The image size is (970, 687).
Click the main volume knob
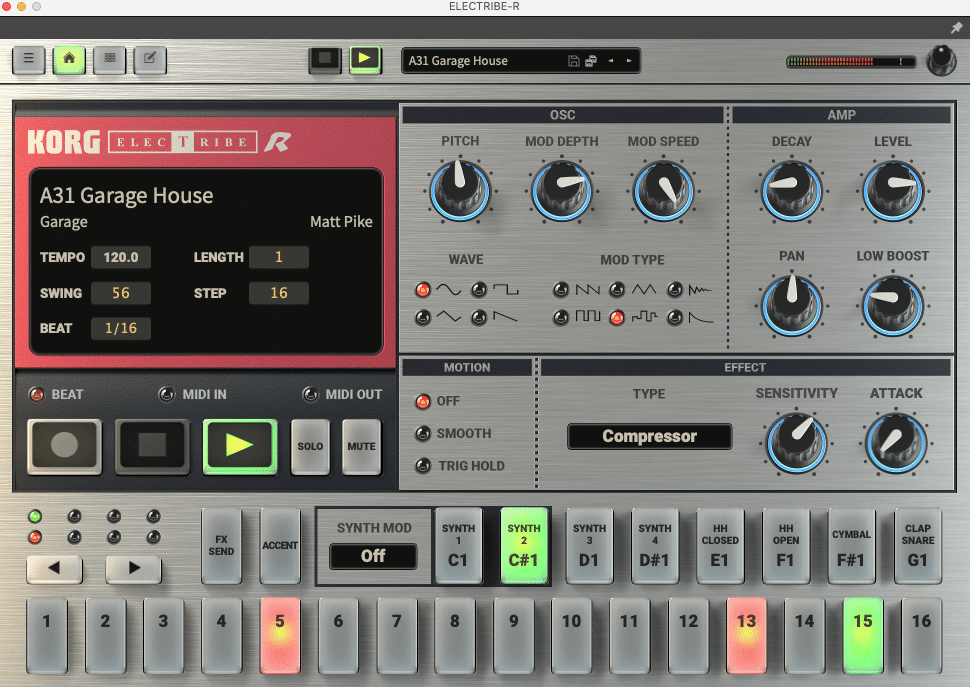pyautogui.click(x=941, y=61)
